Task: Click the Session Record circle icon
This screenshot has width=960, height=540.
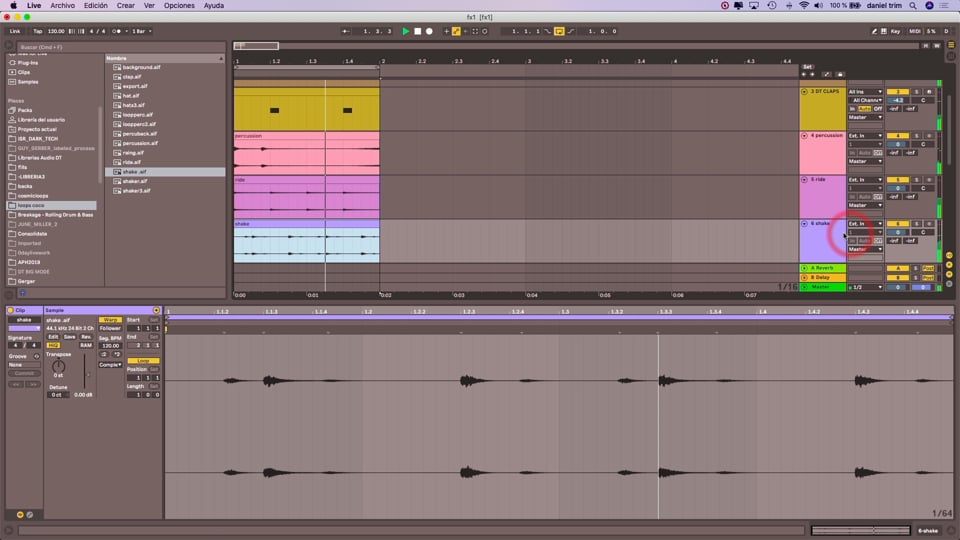Action: [x=485, y=31]
